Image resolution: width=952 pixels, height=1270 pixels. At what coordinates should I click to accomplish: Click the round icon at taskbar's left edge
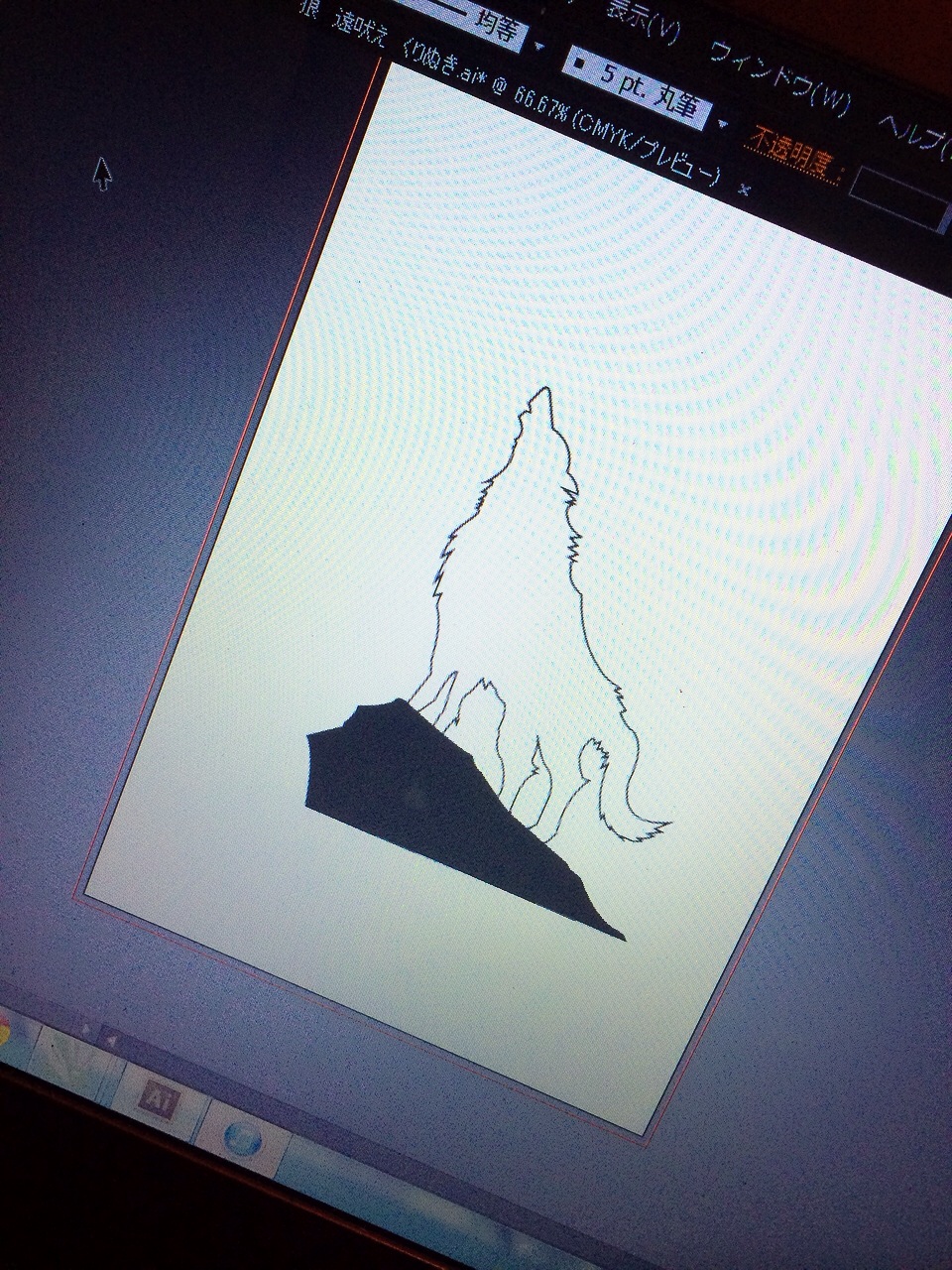[x=5, y=1032]
